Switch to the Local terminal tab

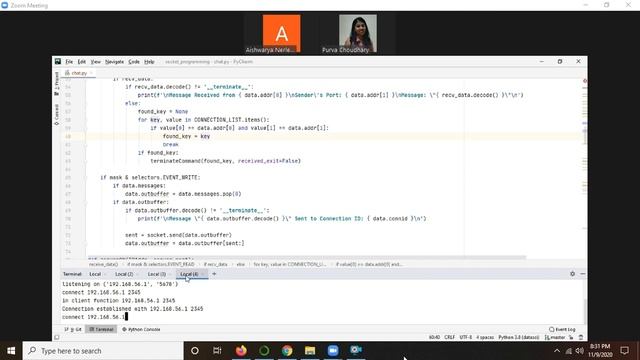[x=95, y=274]
